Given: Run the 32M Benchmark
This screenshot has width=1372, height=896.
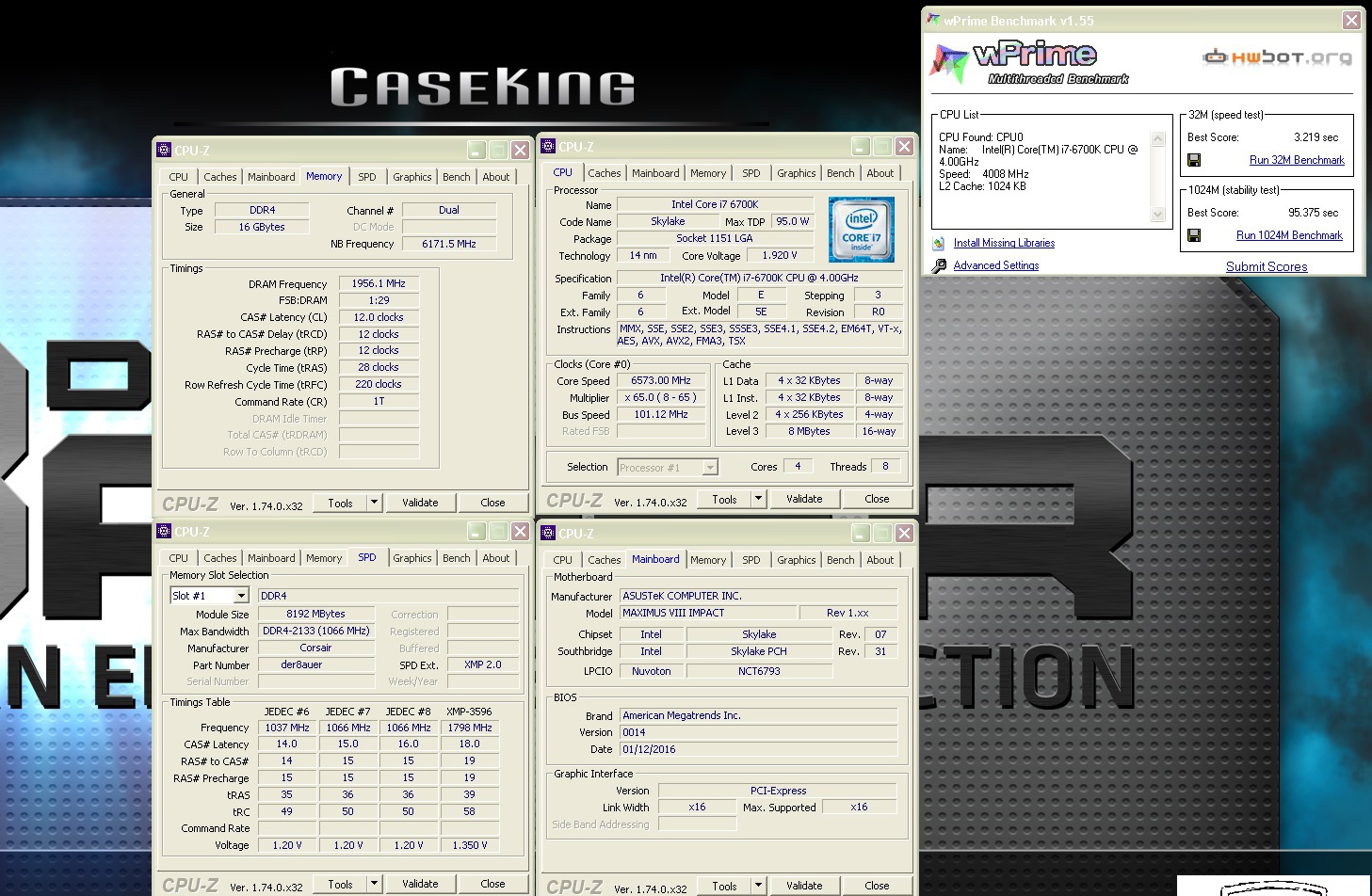Looking at the screenshot, I should click(x=1297, y=160).
